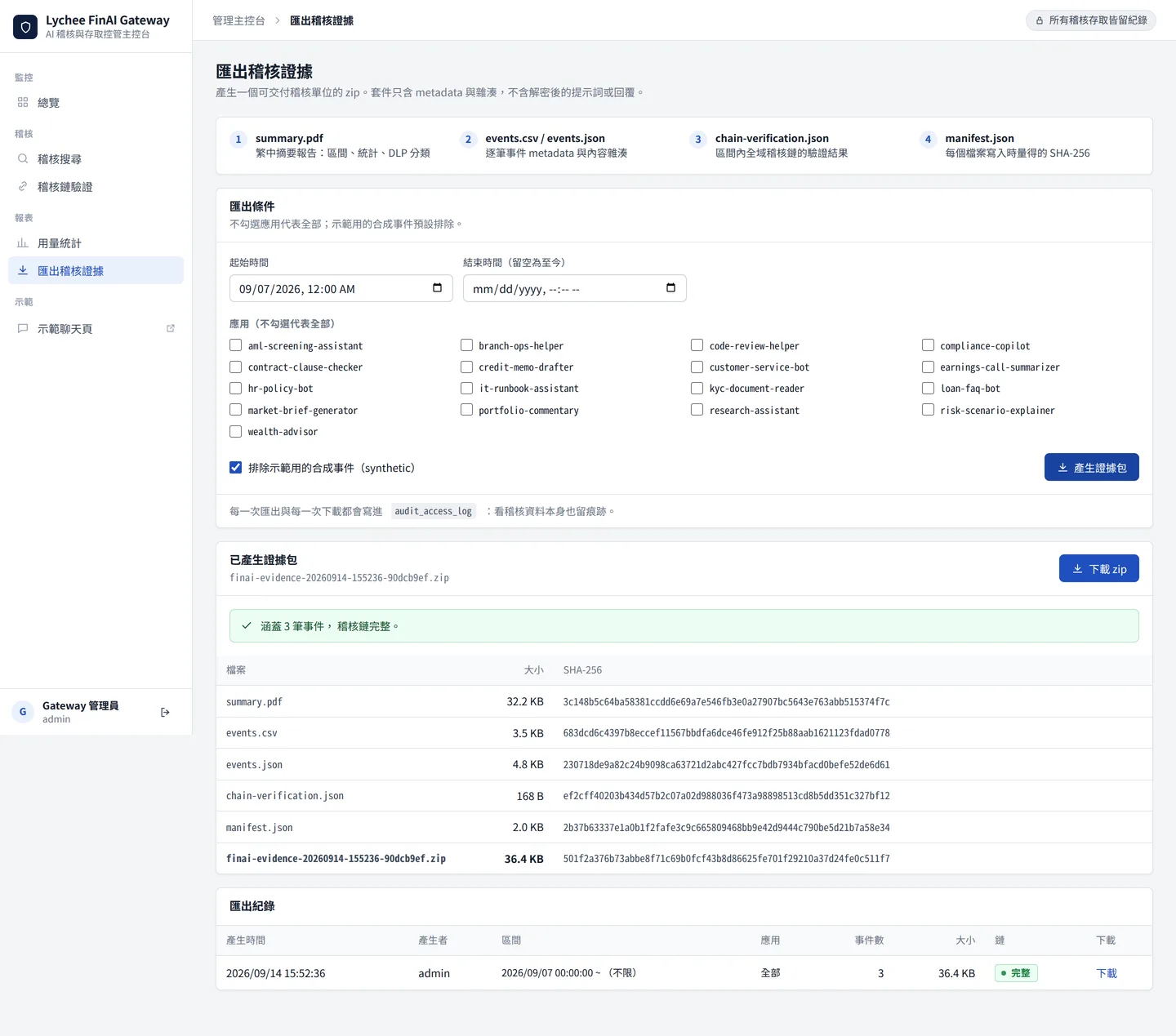Open 總覽 in the sidebar
Screen dimensions: 1176x1036
96,102
